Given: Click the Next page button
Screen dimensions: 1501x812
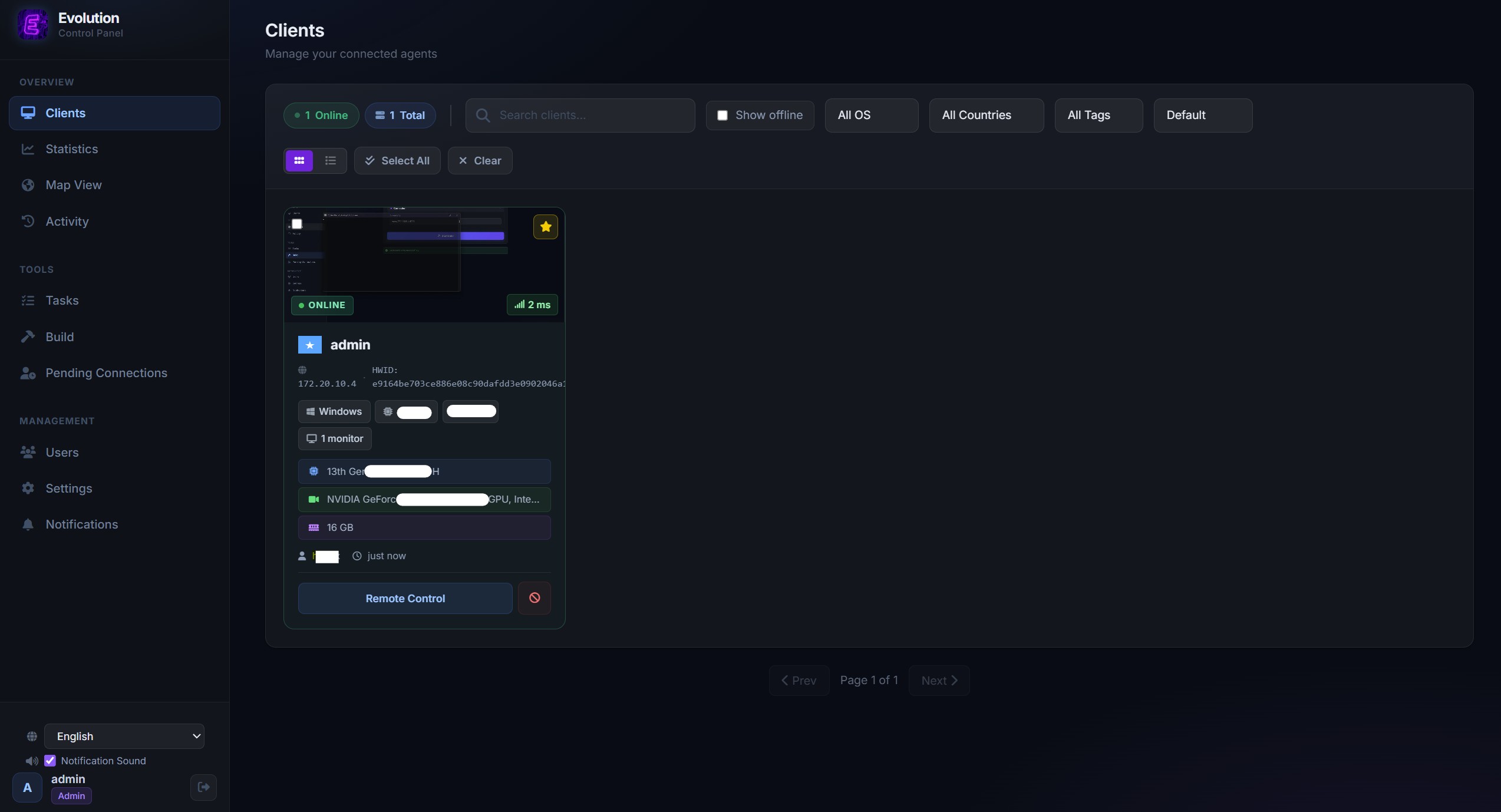Looking at the screenshot, I should 939,681.
